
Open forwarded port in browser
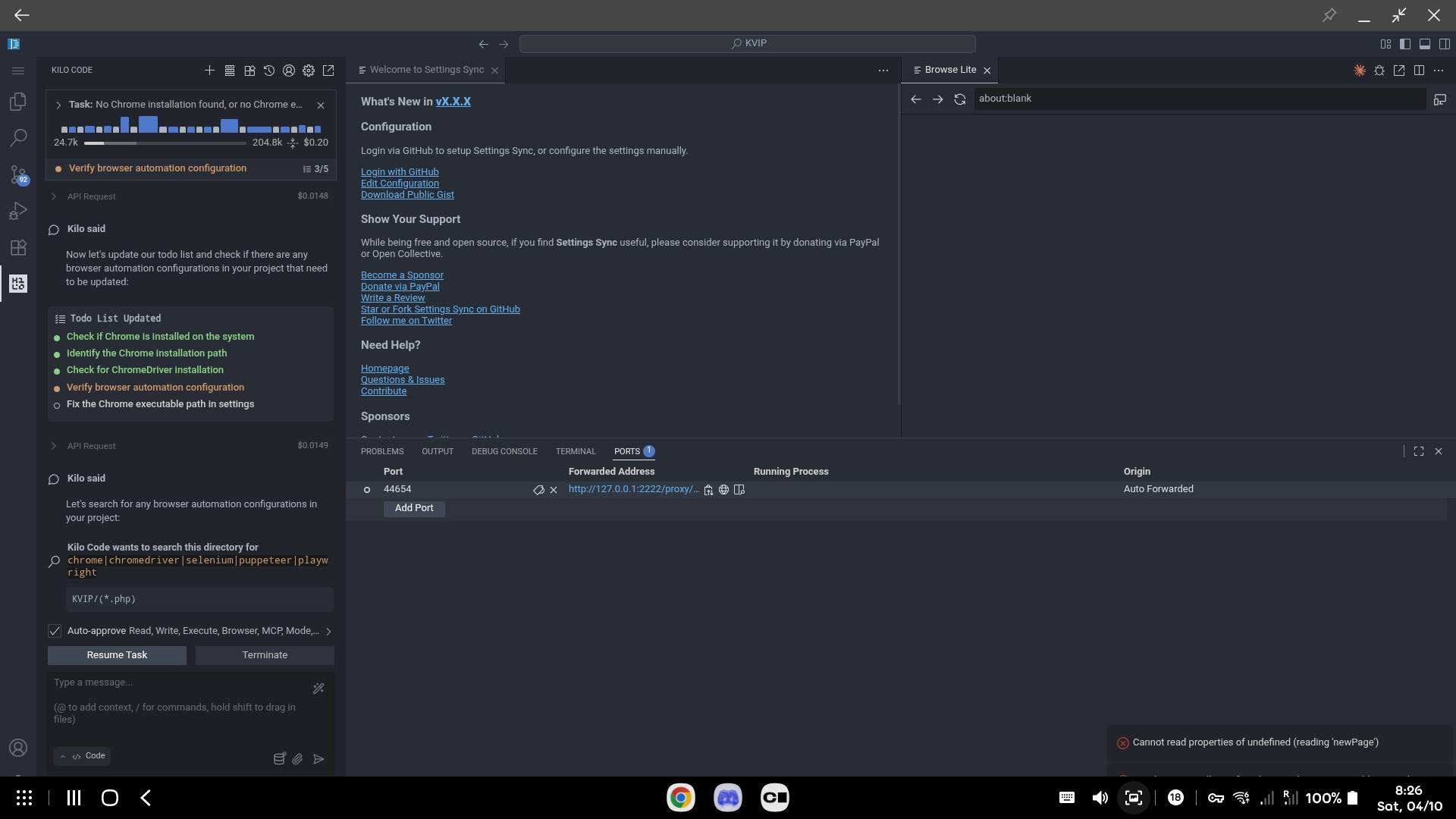[x=723, y=490]
